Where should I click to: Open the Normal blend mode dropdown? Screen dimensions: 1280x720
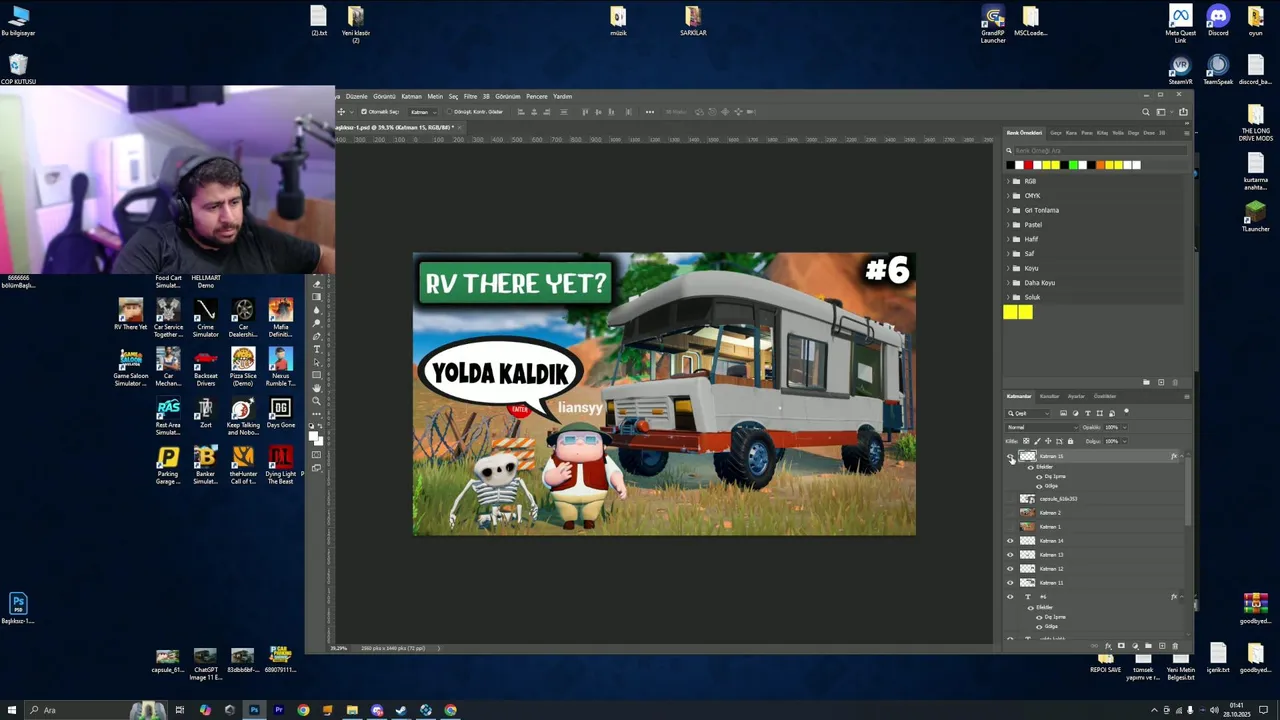(1041, 427)
